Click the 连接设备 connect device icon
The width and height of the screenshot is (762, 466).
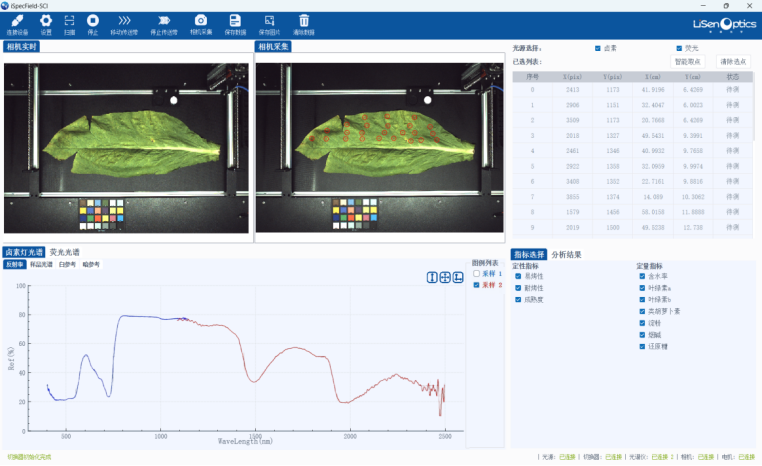(18, 21)
